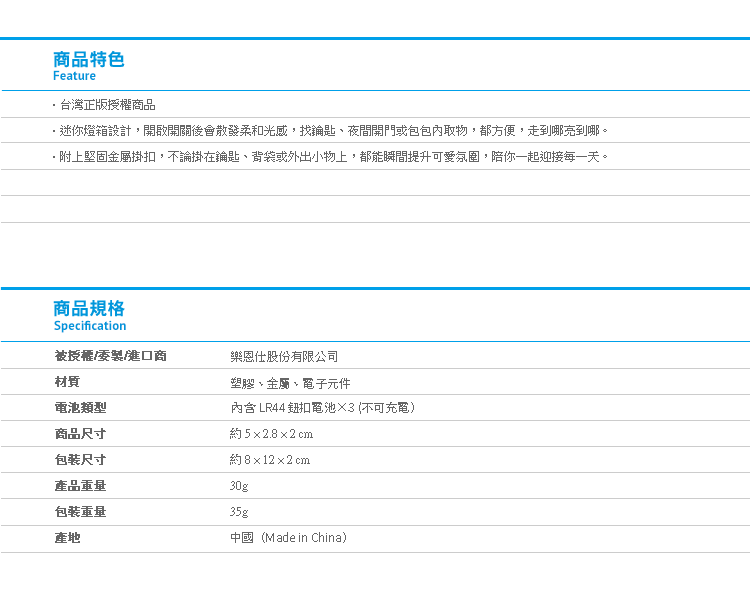
Task: Select the 約 5×2.8×2 cm size value
Action: pyautogui.click(x=271, y=434)
